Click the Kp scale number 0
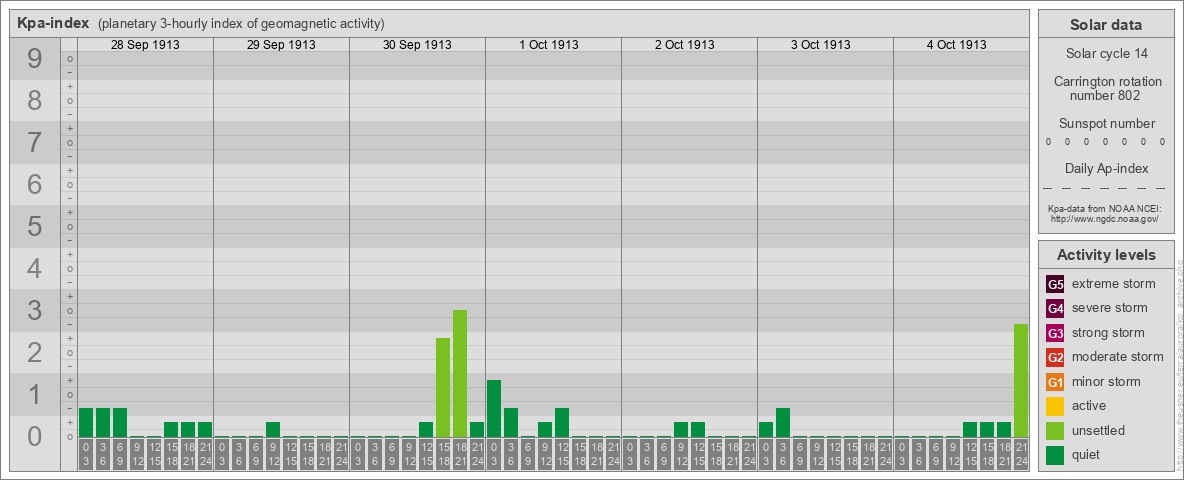1184x480 pixels. (35, 436)
